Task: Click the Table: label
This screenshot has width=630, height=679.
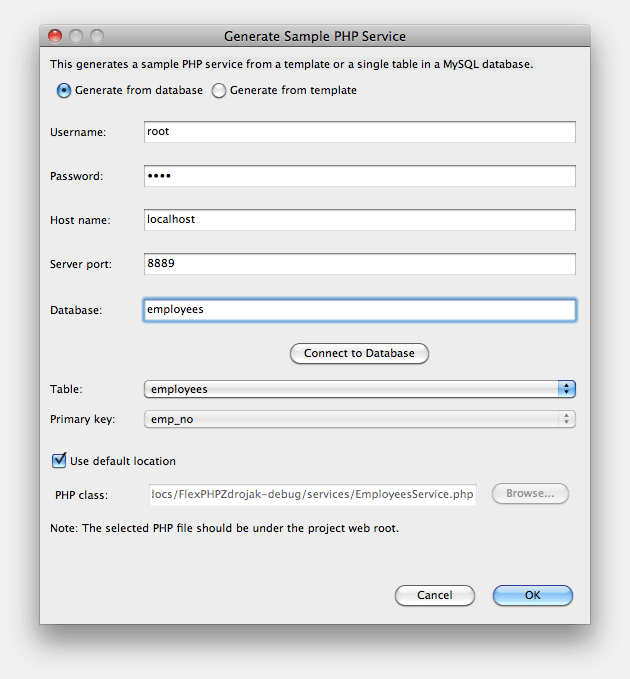Action: pos(66,389)
